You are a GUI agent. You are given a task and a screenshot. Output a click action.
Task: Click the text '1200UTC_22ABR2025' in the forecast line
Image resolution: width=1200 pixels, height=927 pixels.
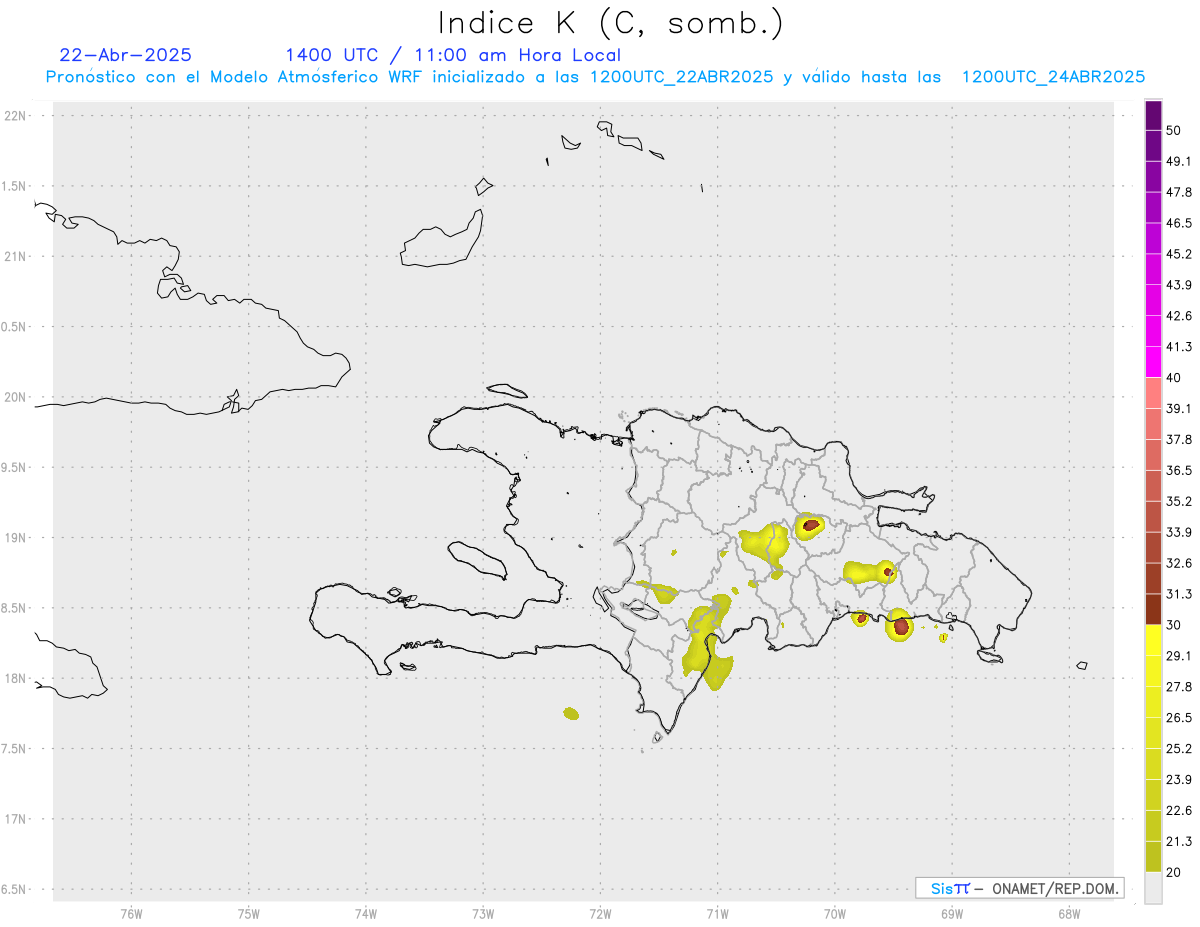(681, 77)
